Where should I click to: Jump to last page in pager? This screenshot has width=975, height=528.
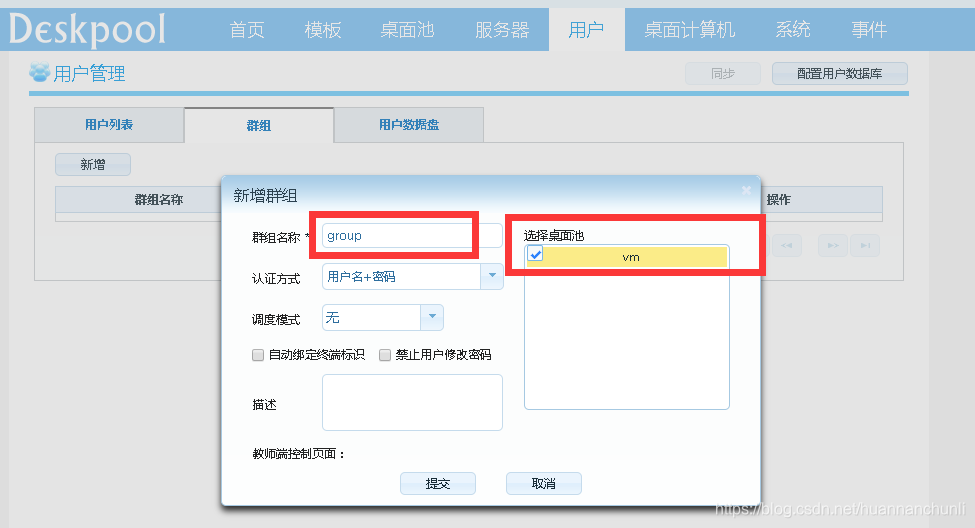pyautogui.click(x=865, y=245)
